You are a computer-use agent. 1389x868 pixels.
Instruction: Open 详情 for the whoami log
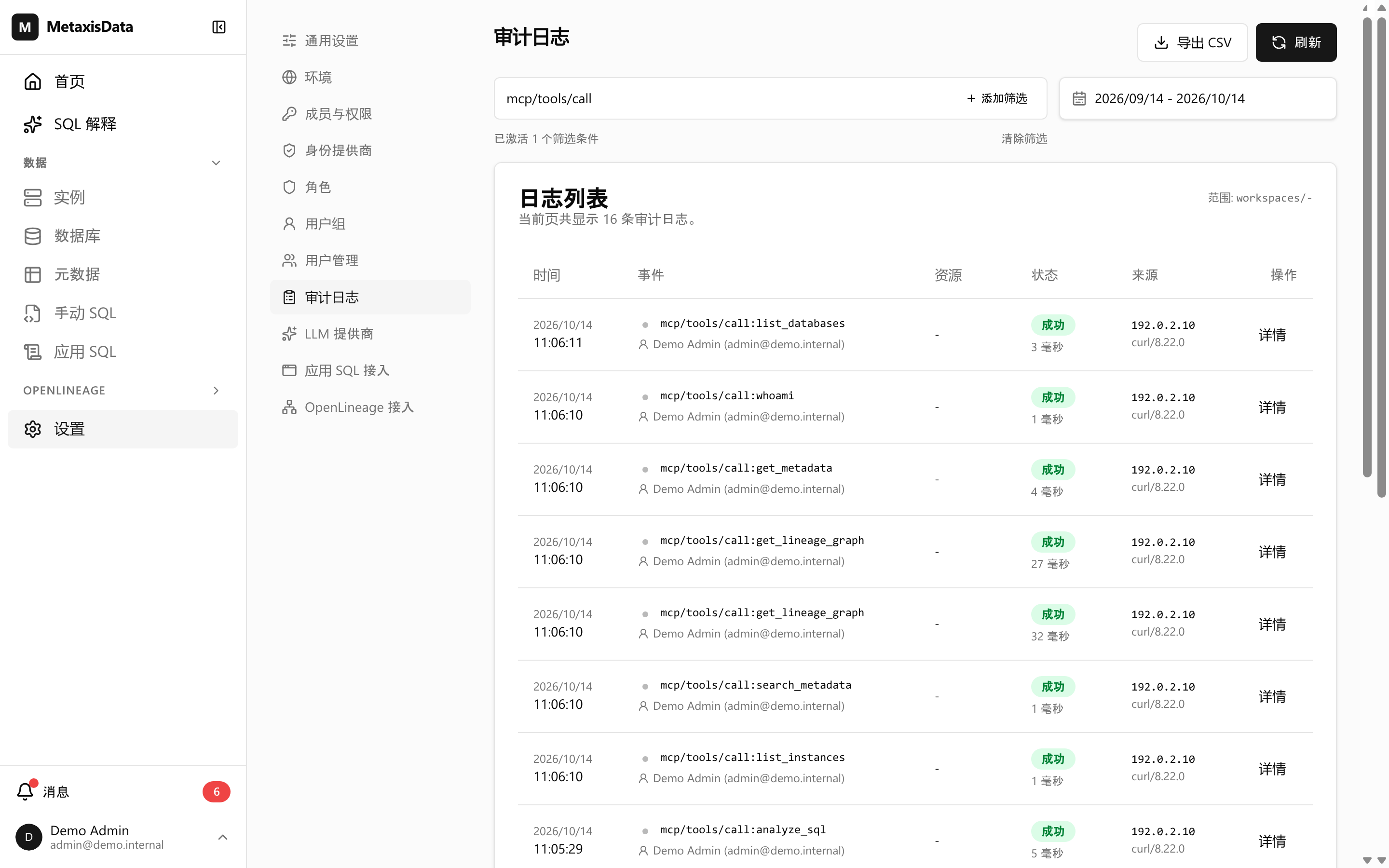pyautogui.click(x=1272, y=407)
